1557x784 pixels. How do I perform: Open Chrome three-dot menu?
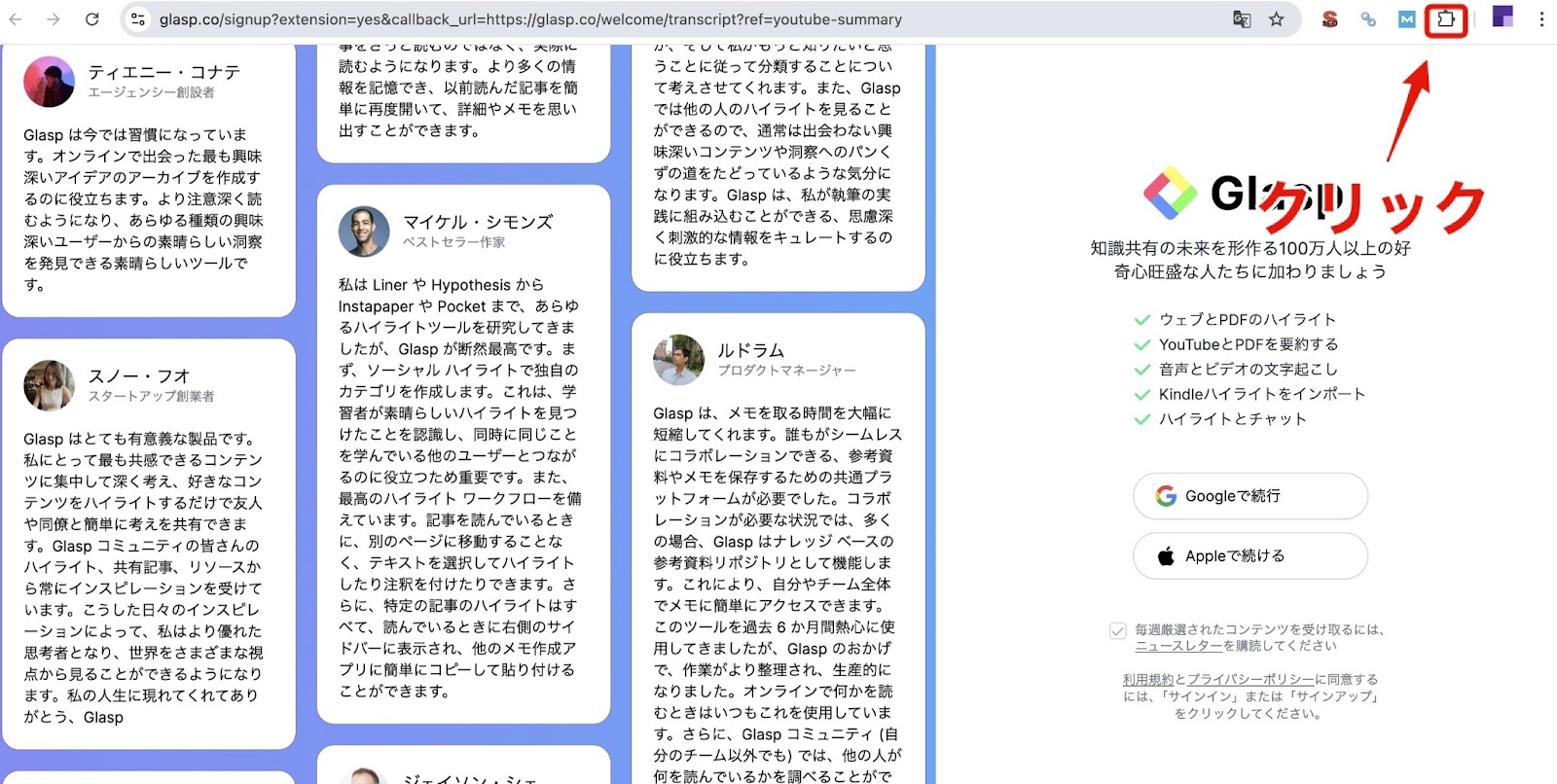[1541, 19]
